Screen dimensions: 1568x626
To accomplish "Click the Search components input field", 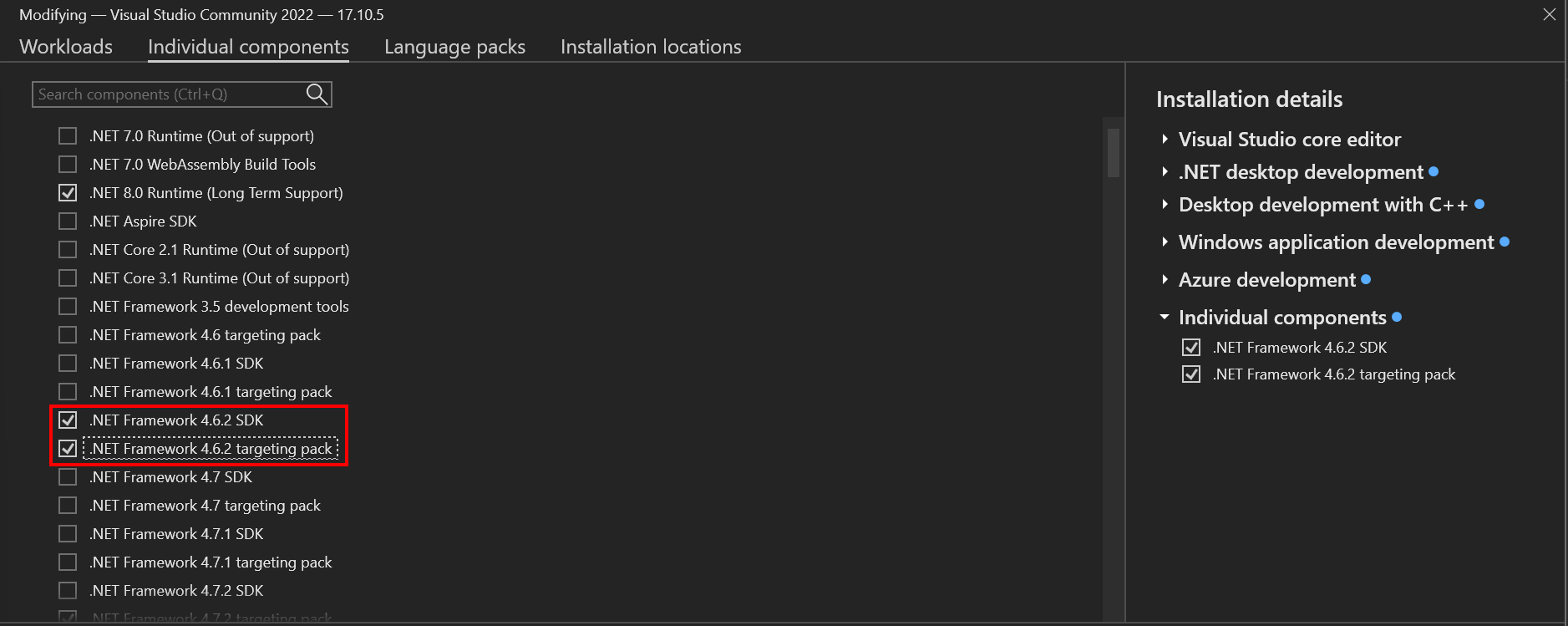I will coord(167,94).
